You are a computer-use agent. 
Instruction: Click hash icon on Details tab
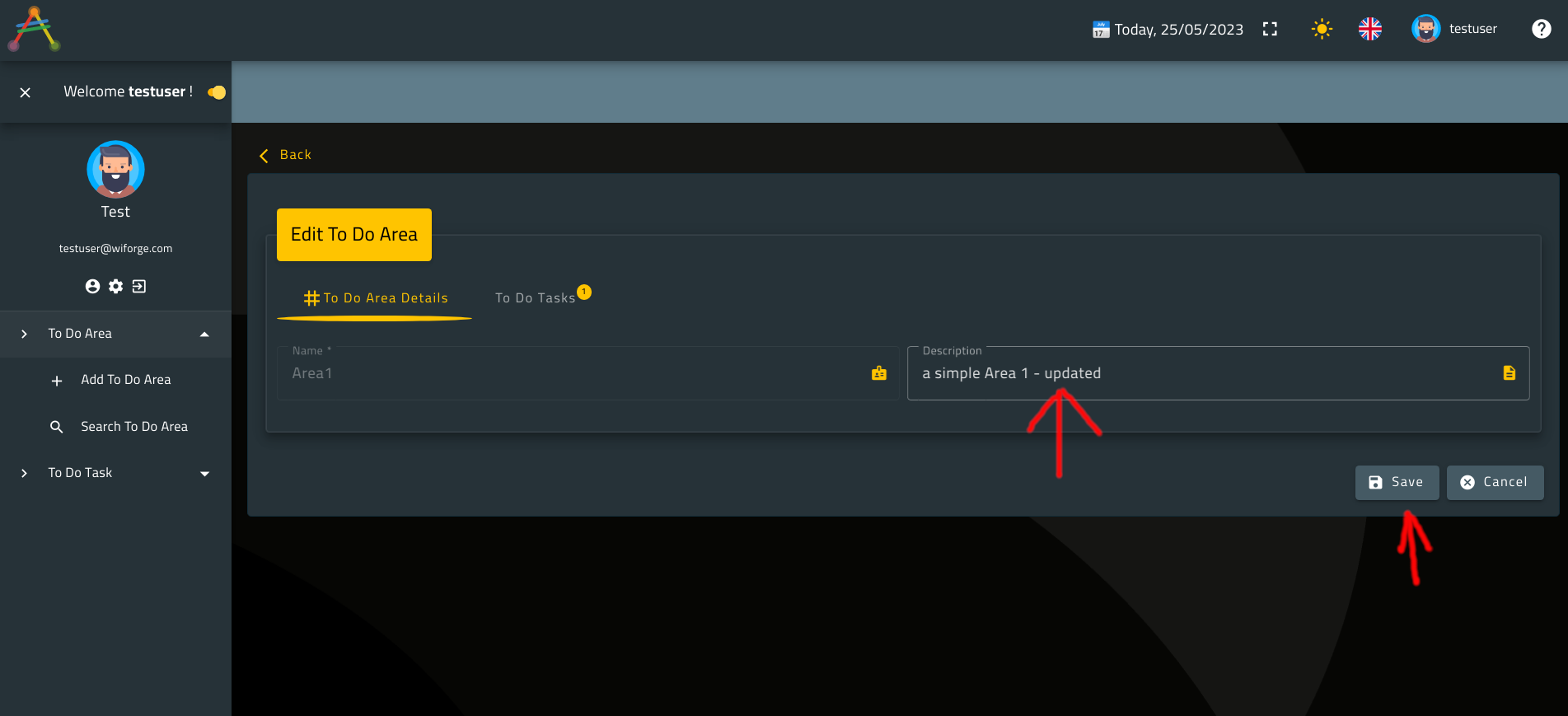[311, 298]
